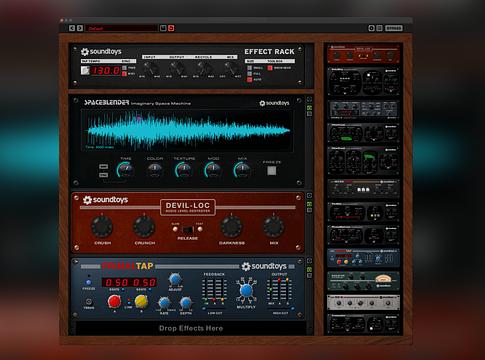Toggle the red MIDI sync option
Screen dimensions: 485x360
124,74
